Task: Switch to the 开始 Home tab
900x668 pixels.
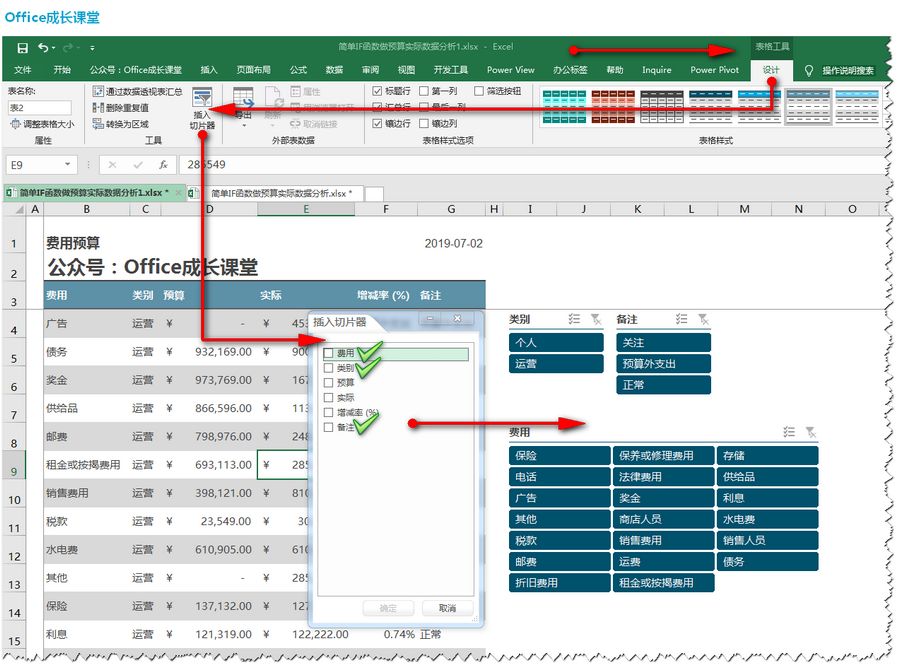Action: [x=62, y=70]
